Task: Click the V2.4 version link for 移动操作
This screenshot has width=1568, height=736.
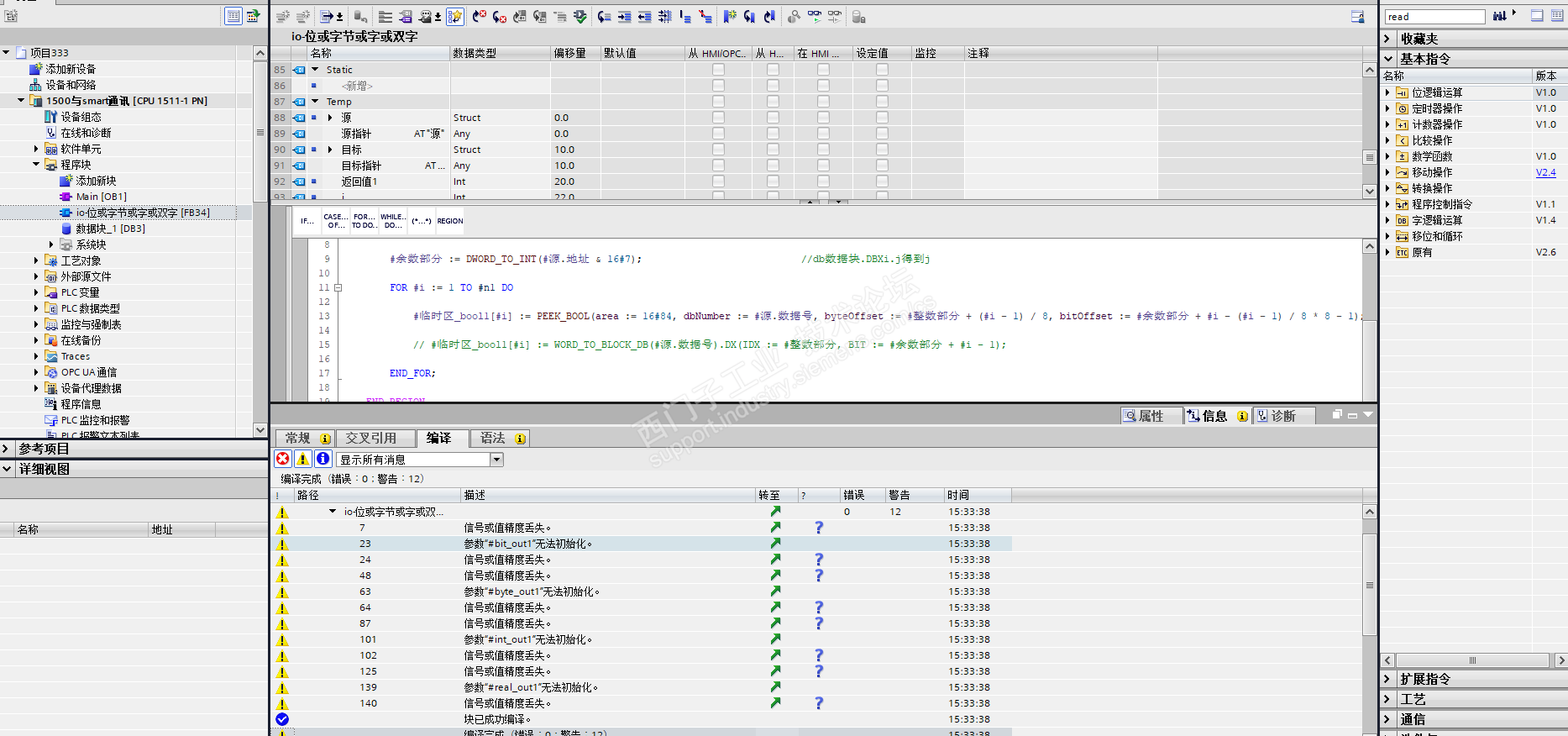Action: click(x=1545, y=172)
